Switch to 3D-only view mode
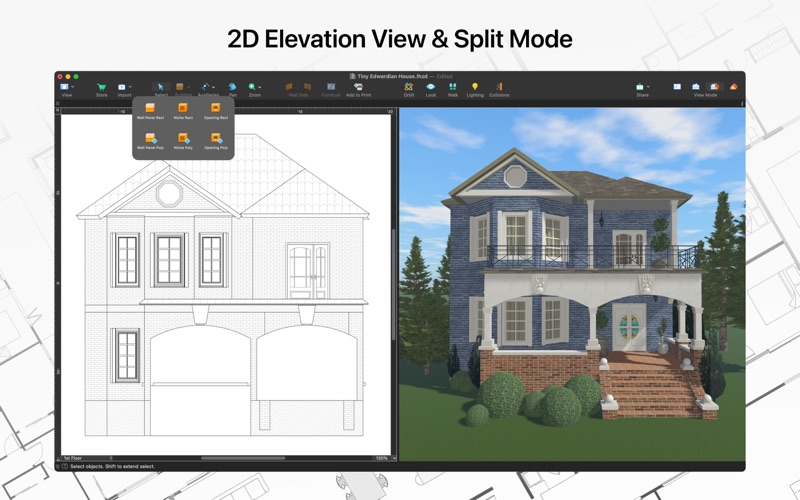Viewport: 800px width, 500px height. click(734, 87)
